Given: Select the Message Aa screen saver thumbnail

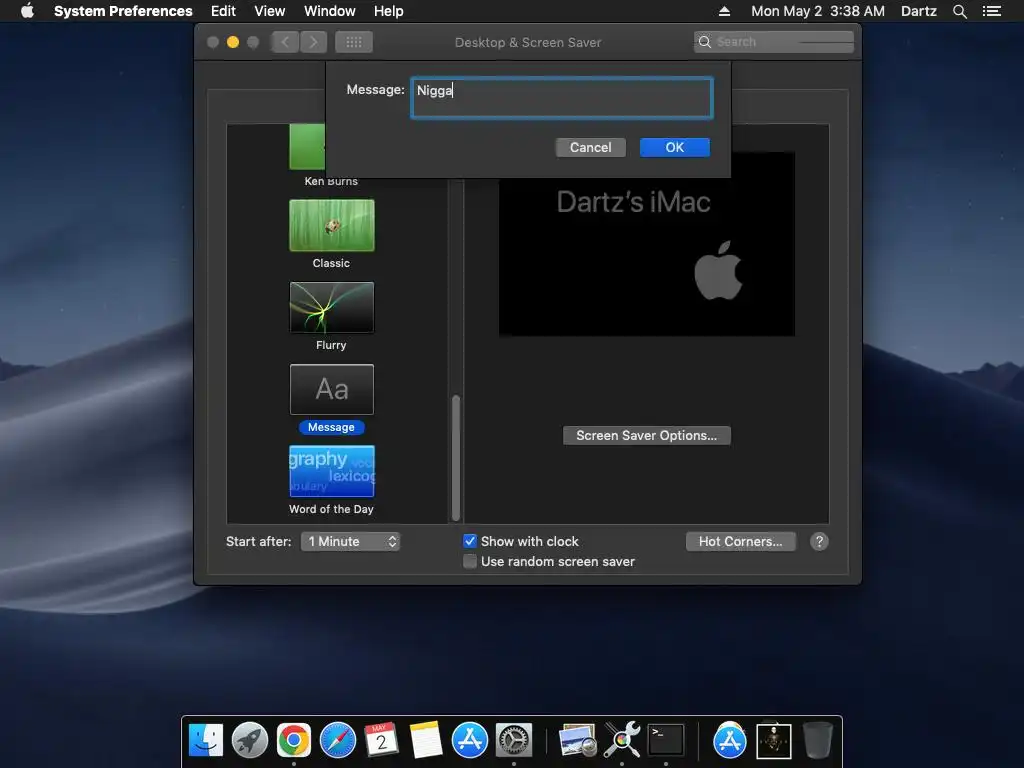Looking at the screenshot, I should point(332,389).
